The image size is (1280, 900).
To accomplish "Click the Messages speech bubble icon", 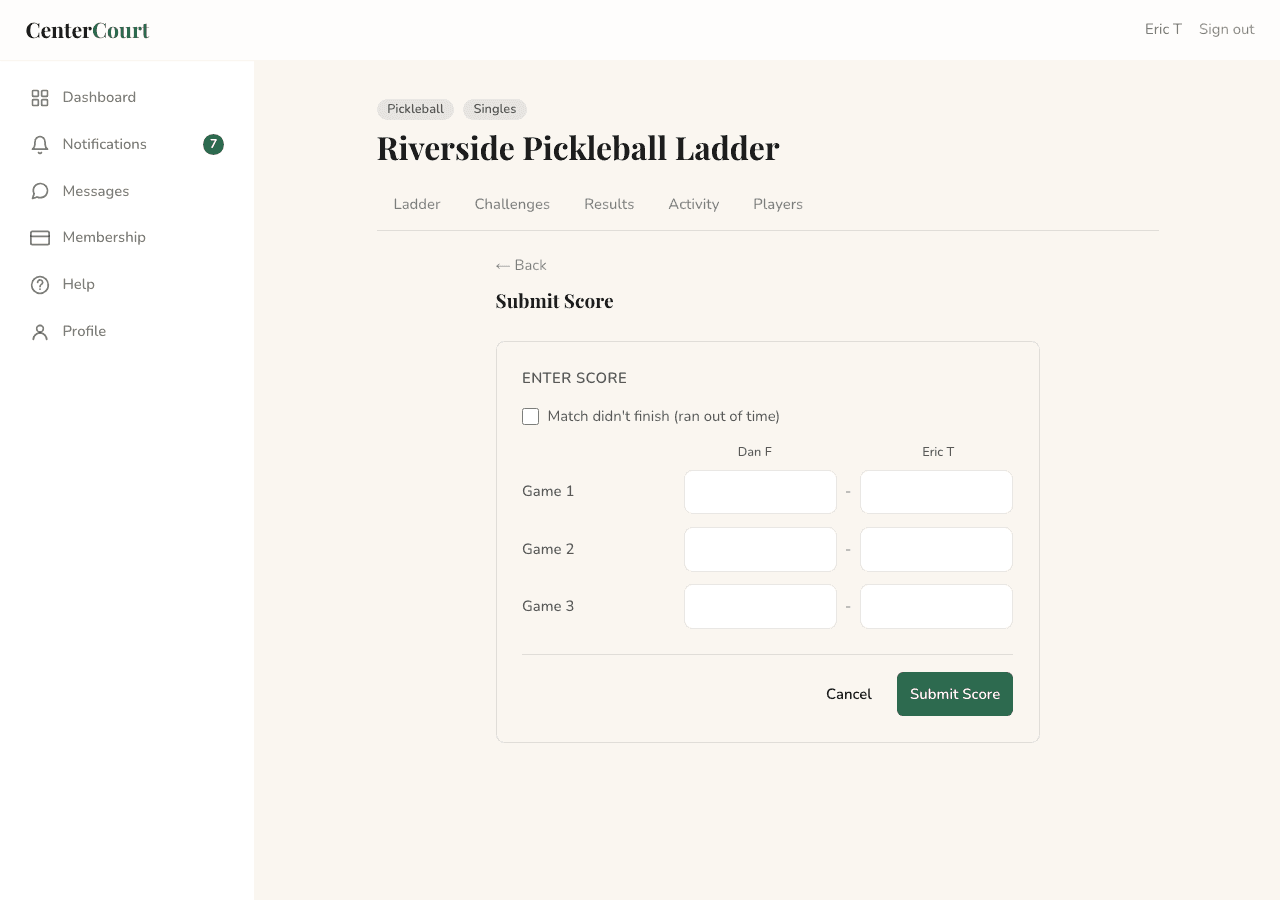I will (40, 191).
